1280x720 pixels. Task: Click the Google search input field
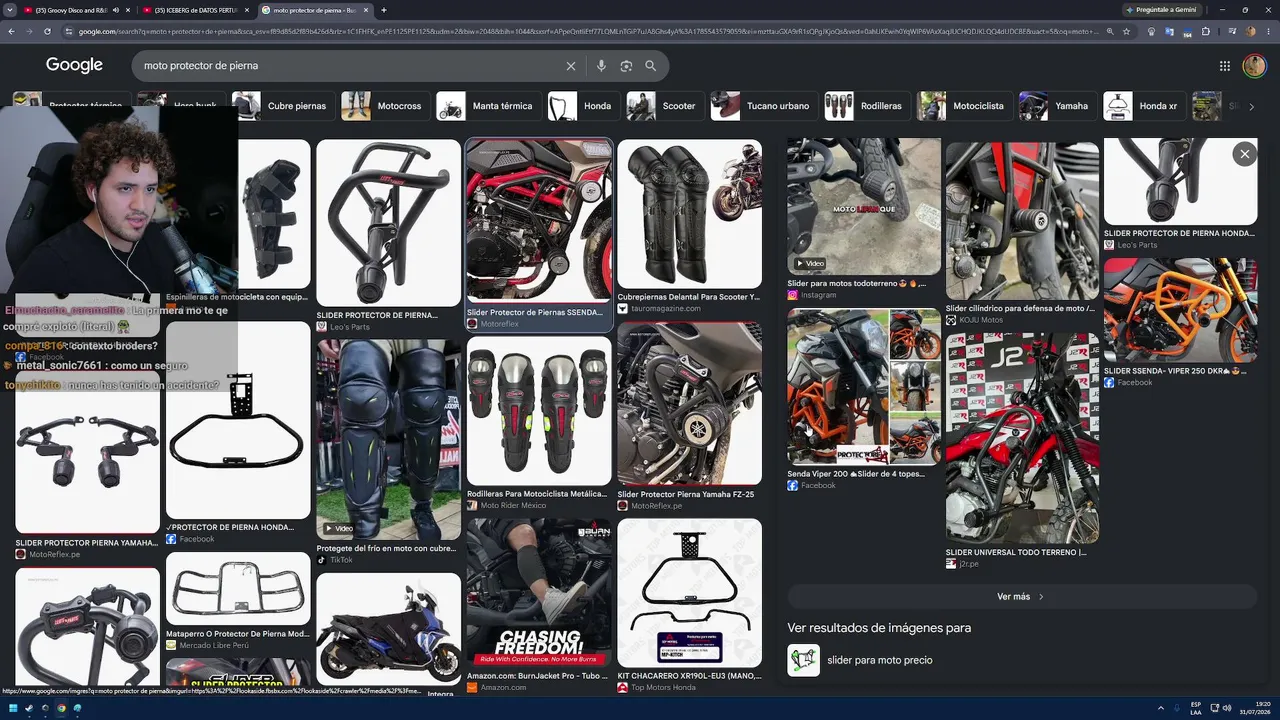point(350,66)
